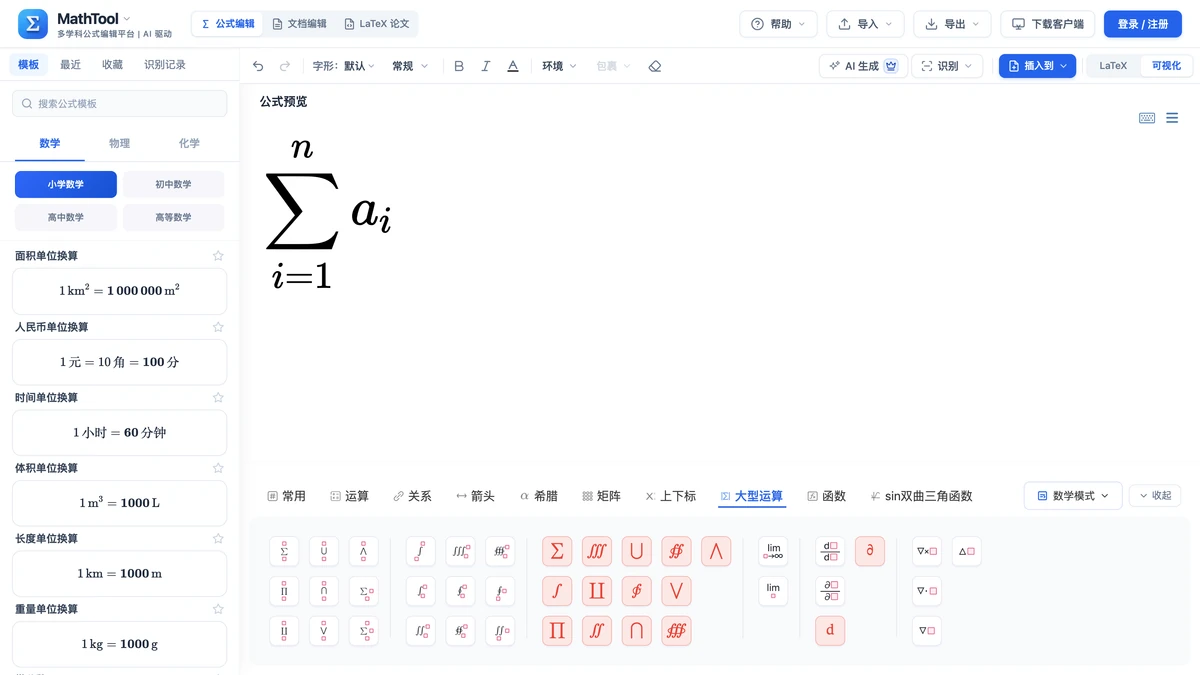1200x675 pixels.
Task: Open the 环境 dropdown
Action: point(559,66)
